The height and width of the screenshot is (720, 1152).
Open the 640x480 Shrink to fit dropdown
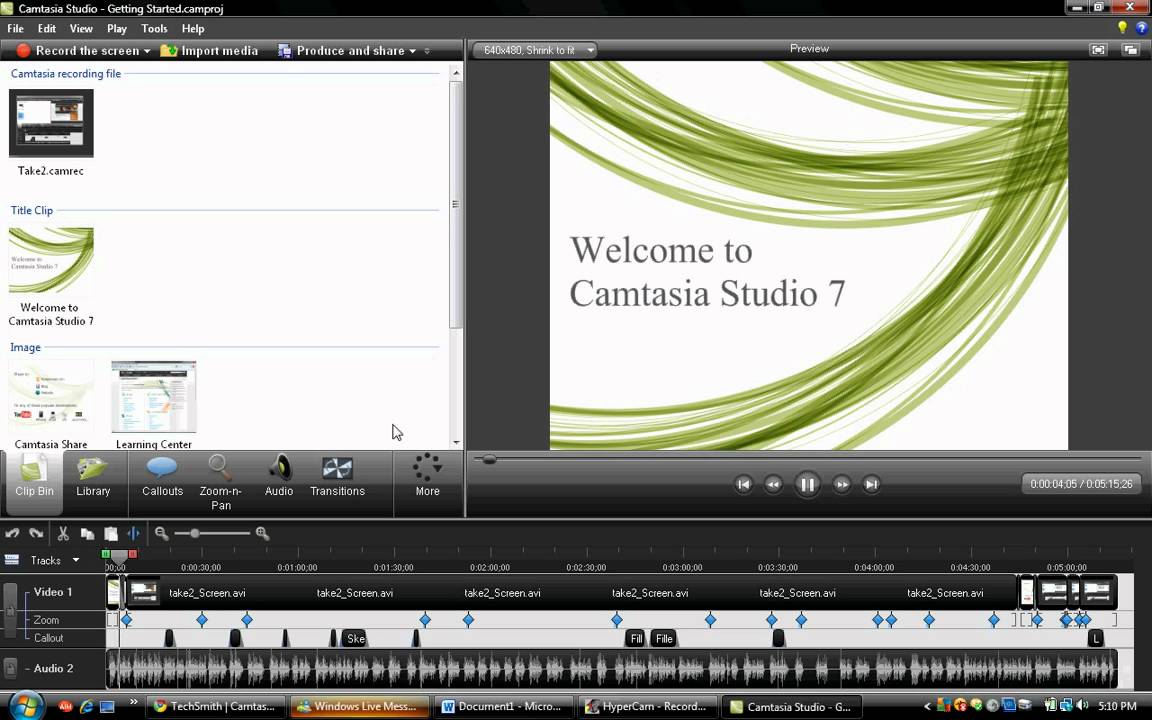tap(535, 50)
